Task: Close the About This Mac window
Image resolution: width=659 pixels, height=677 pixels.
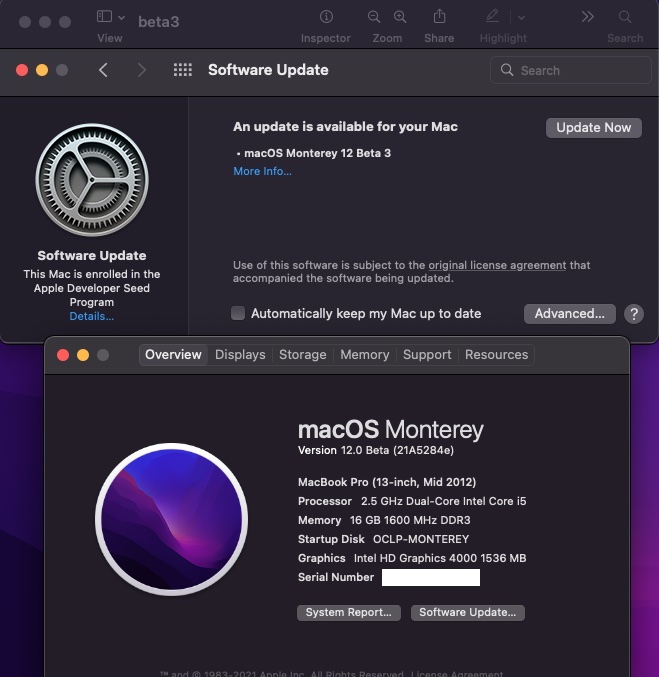Action: 63,355
